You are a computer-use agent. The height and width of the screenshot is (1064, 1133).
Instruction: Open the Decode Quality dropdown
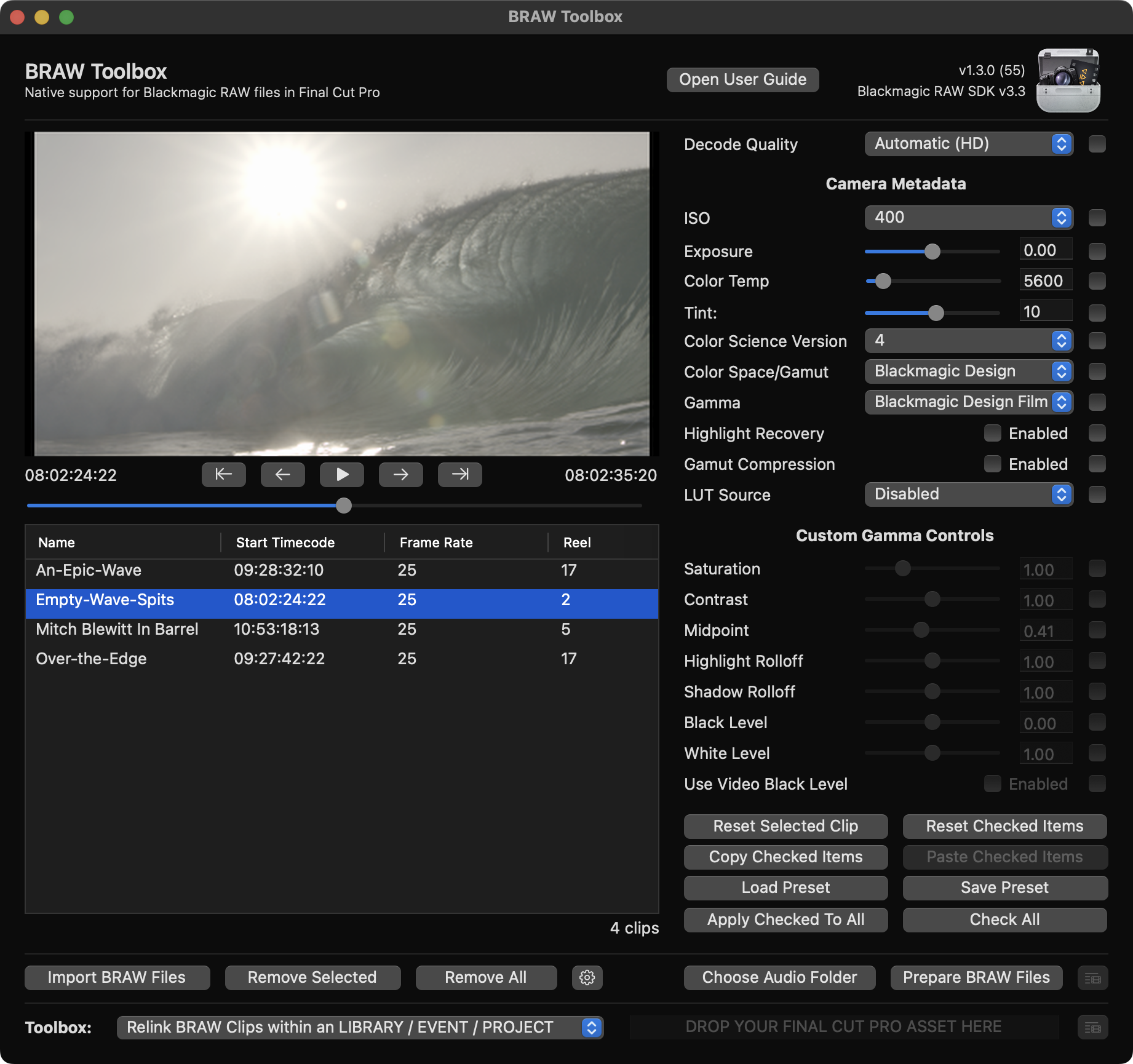point(968,144)
